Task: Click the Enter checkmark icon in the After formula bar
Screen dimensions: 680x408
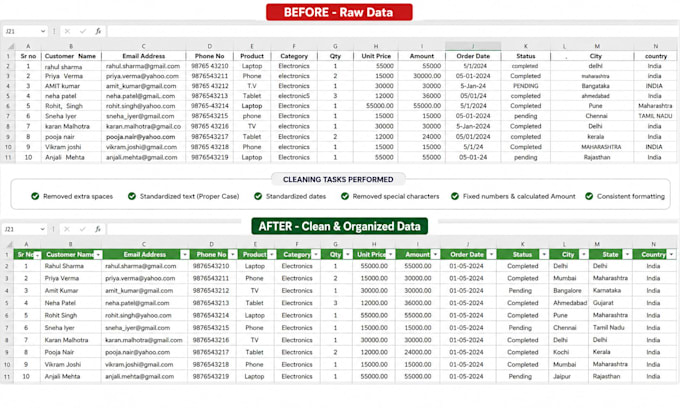Action: 82,229
